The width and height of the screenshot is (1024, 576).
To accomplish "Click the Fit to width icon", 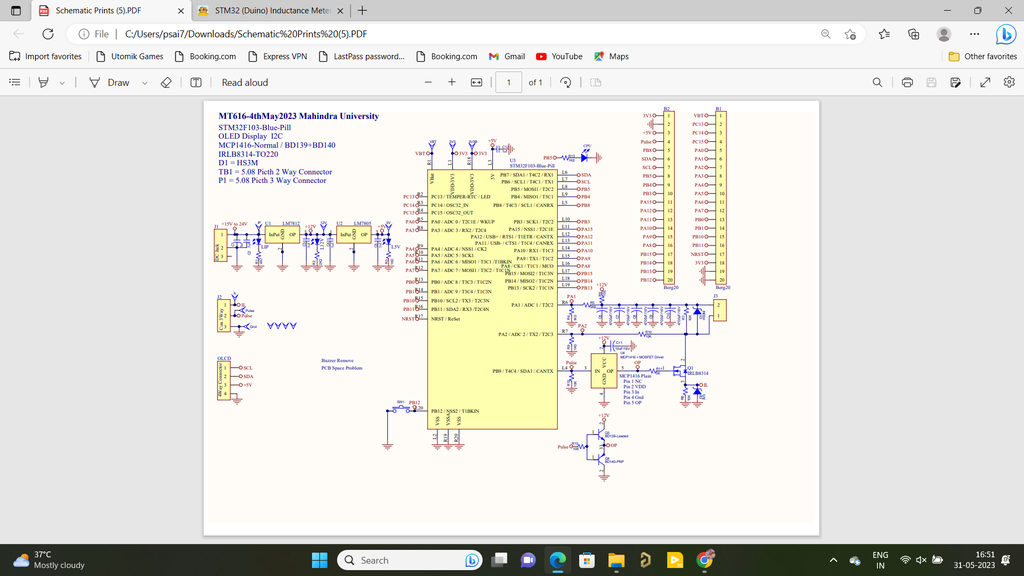I will [x=477, y=82].
